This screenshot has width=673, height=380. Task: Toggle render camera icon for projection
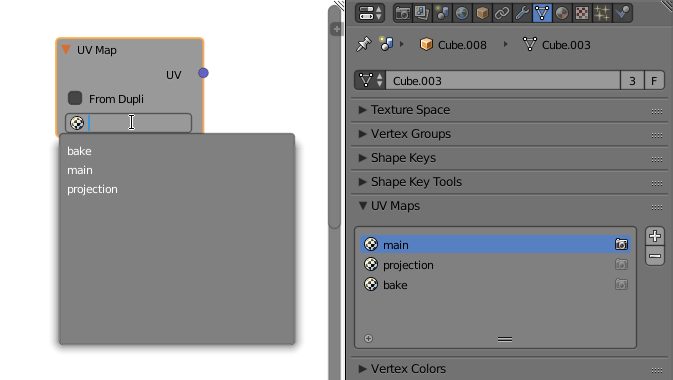point(621,264)
